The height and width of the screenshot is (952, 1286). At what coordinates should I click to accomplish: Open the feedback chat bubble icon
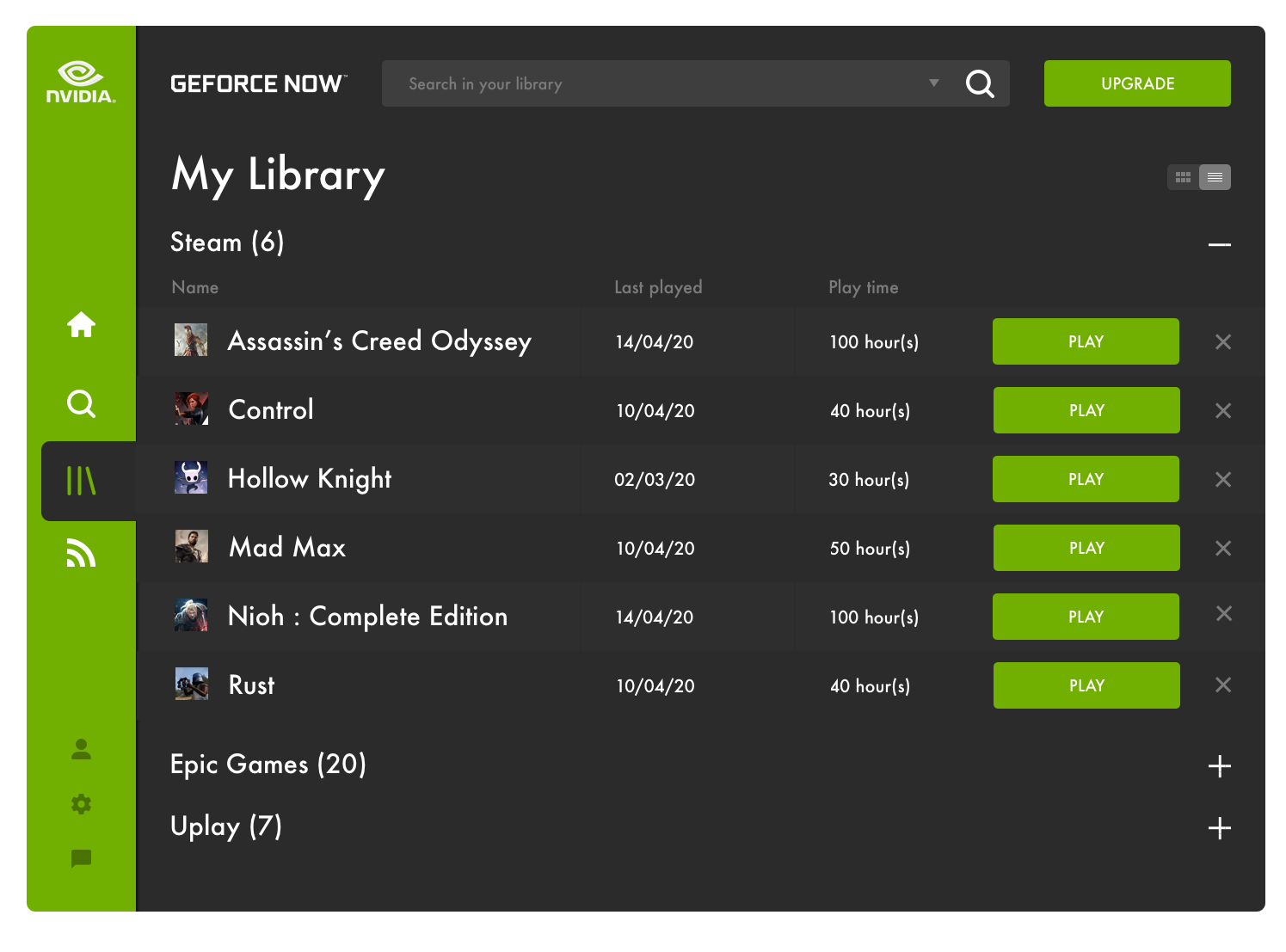coord(81,858)
